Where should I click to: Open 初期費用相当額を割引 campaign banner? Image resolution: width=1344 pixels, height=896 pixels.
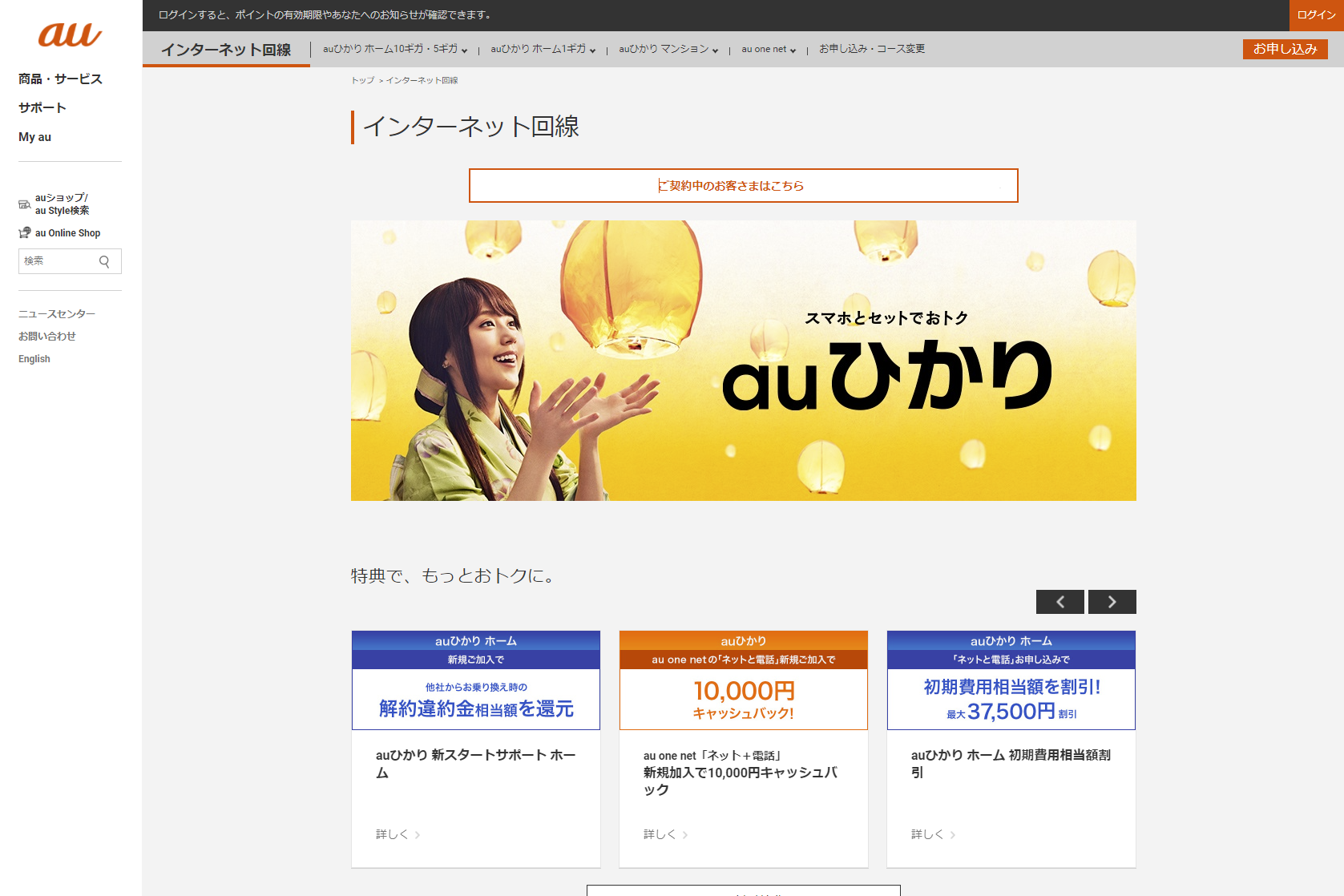pos(1011,680)
